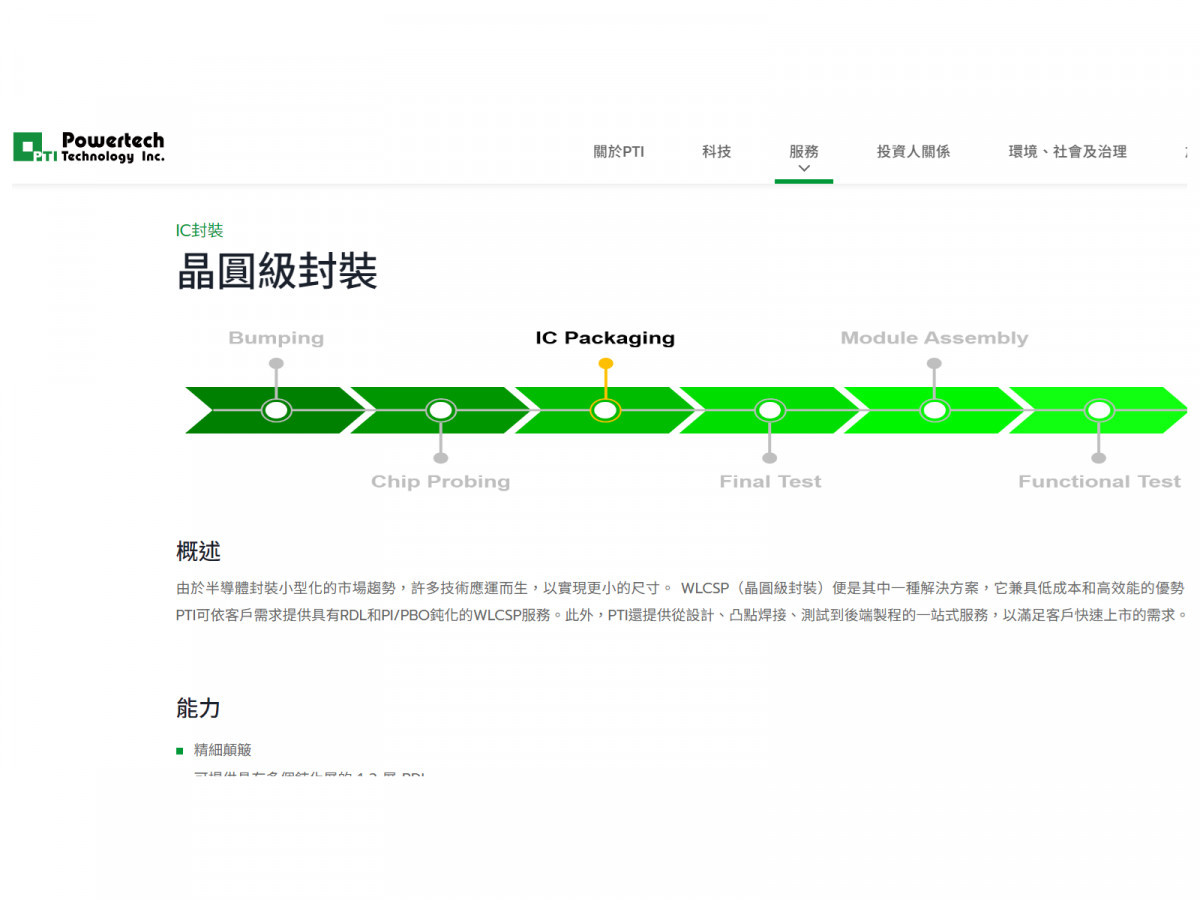The image size is (1200, 900).
Task: Click the yellow dot above IC Packaging node
Action: coord(605,364)
